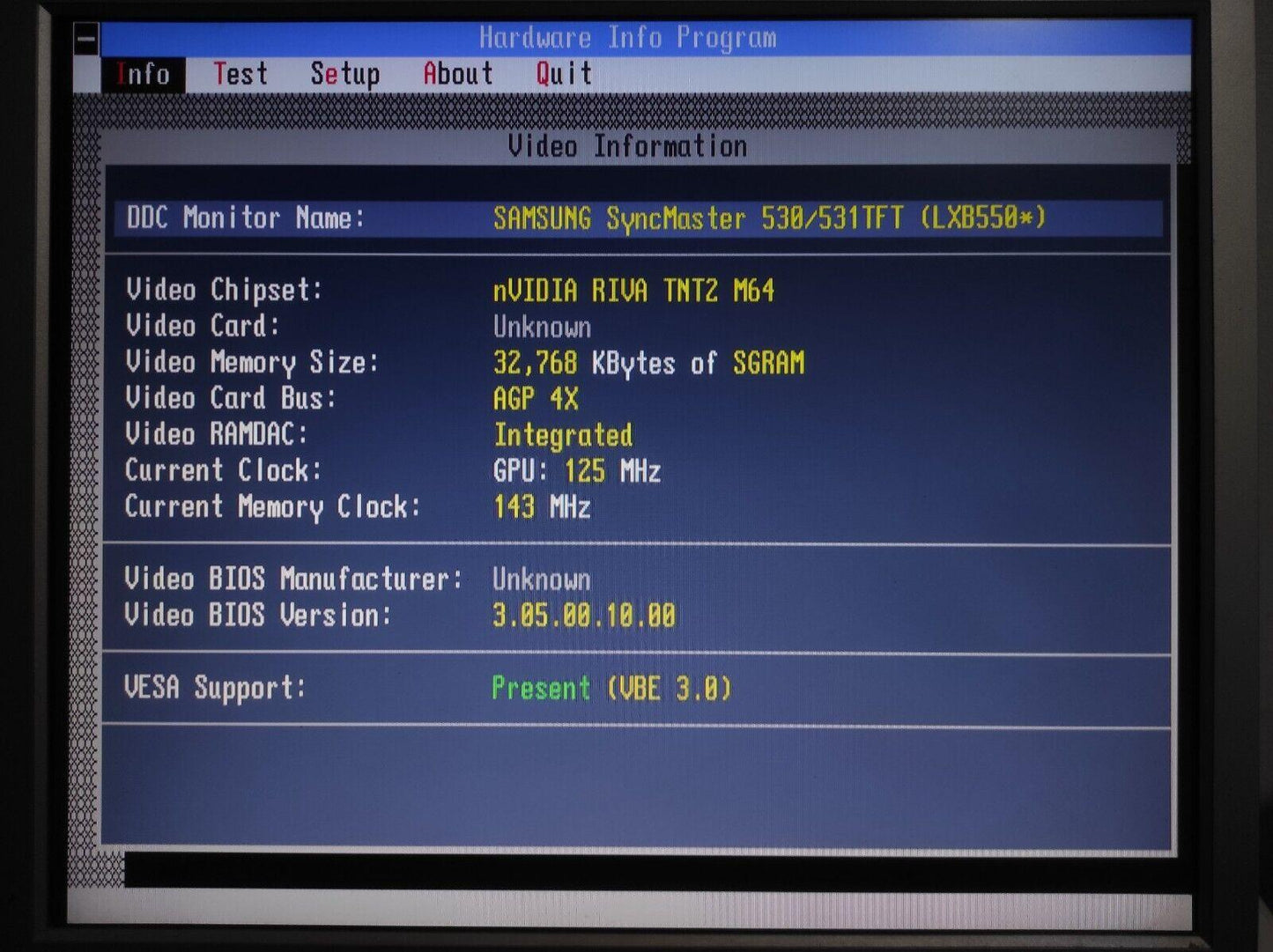This screenshot has width=1273, height=952.
Task: Open the Setup menu
Action: 344,74
